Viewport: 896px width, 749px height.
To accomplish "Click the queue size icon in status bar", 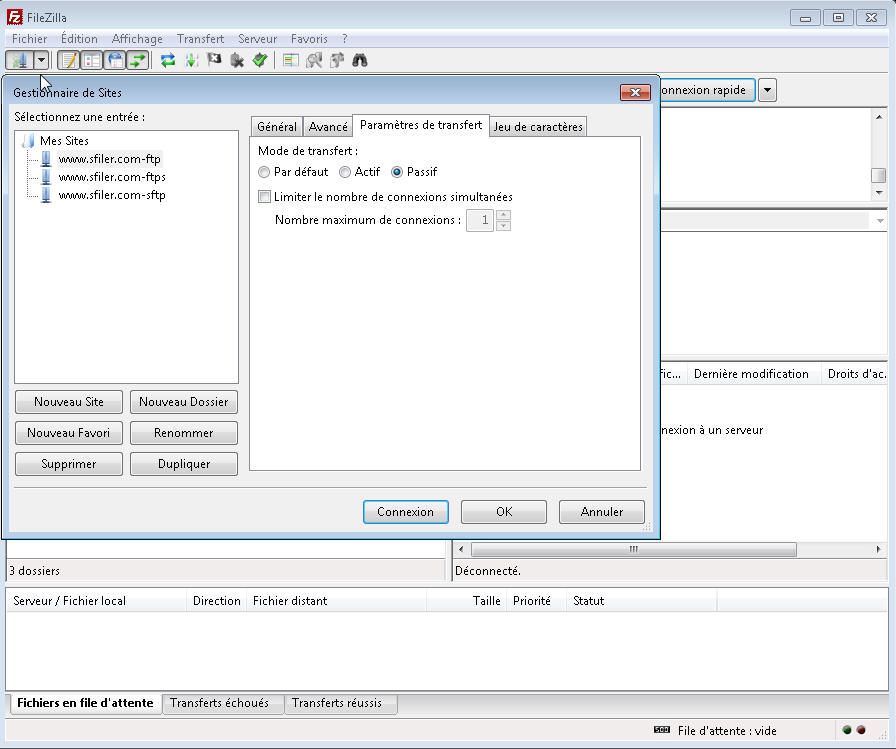I will pos(662,730).
